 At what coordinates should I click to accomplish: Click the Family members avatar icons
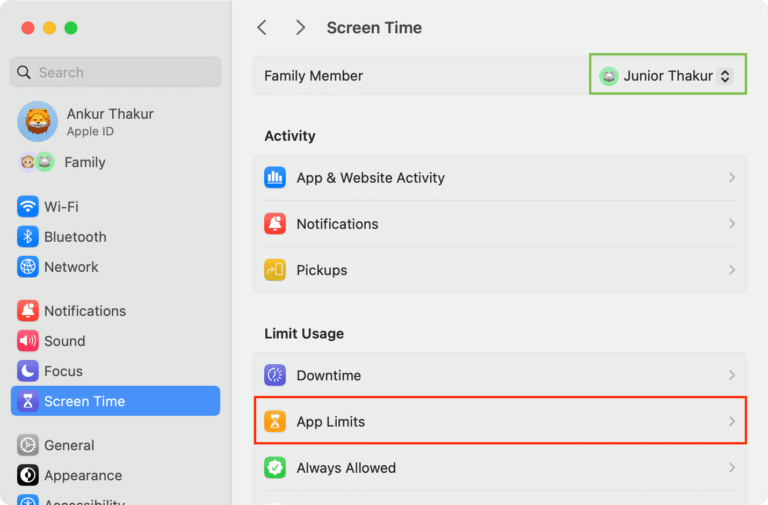pos(36,162)
